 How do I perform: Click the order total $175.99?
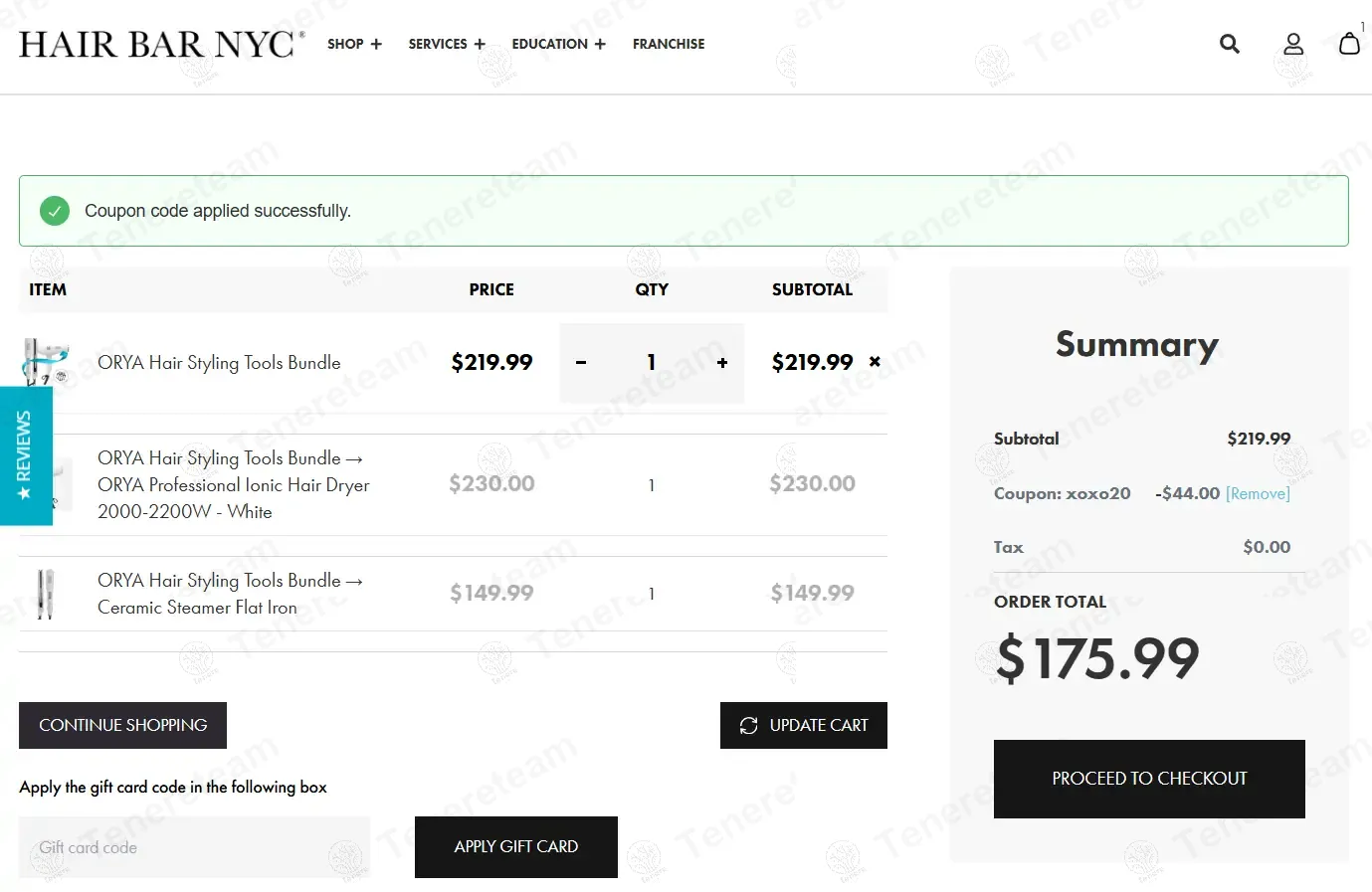pyautogui.click(x=1098, y=658)
